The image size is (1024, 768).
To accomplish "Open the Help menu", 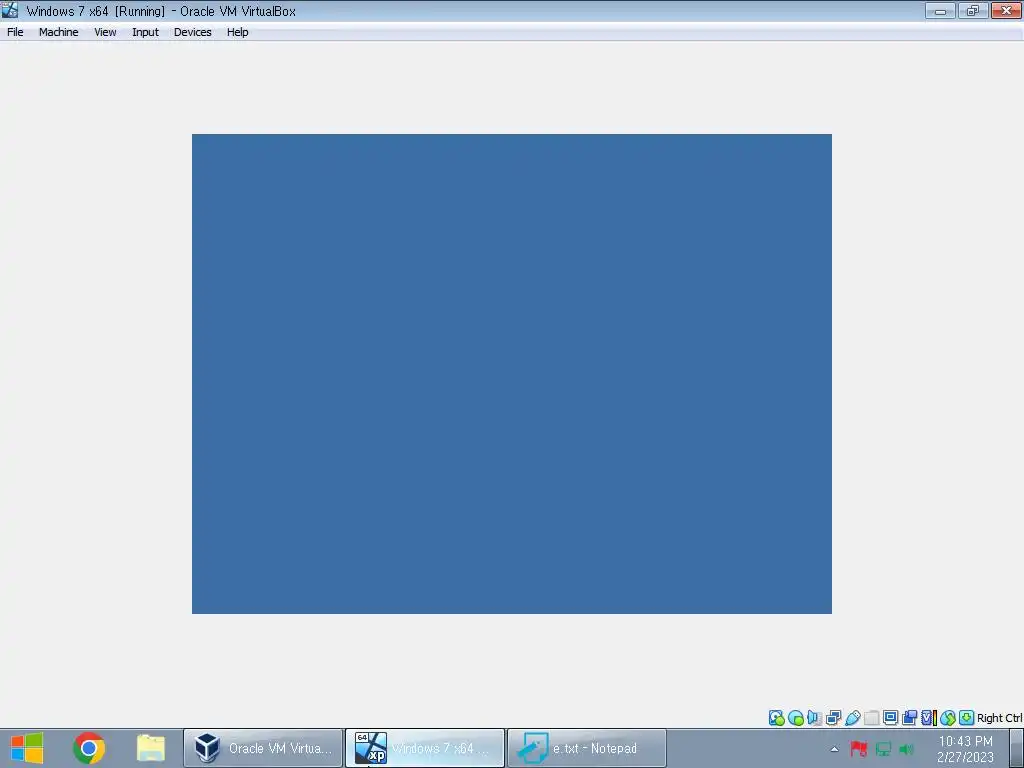I will click(237, 32).
